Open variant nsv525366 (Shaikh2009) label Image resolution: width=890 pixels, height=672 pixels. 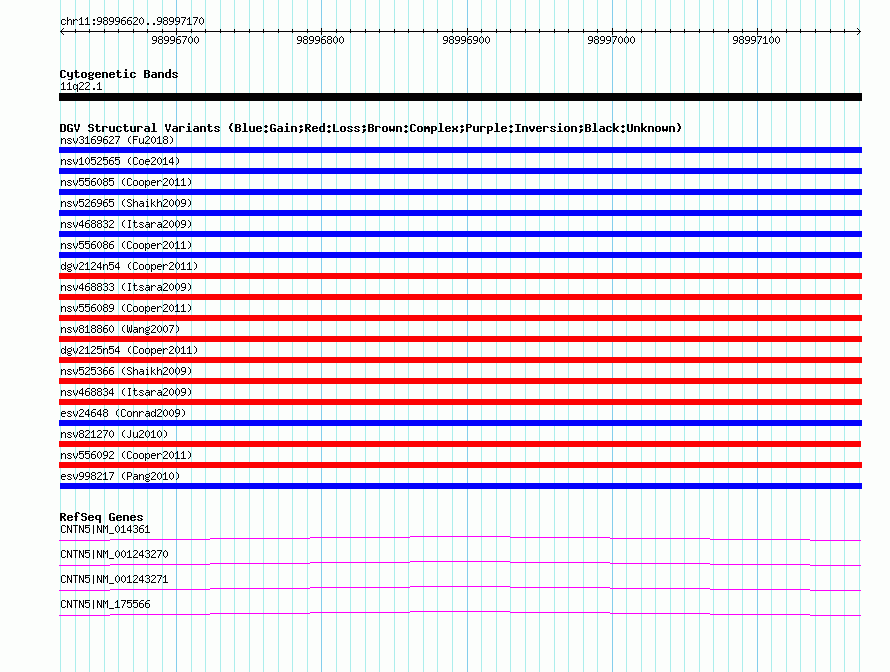[x=126, y=371]
